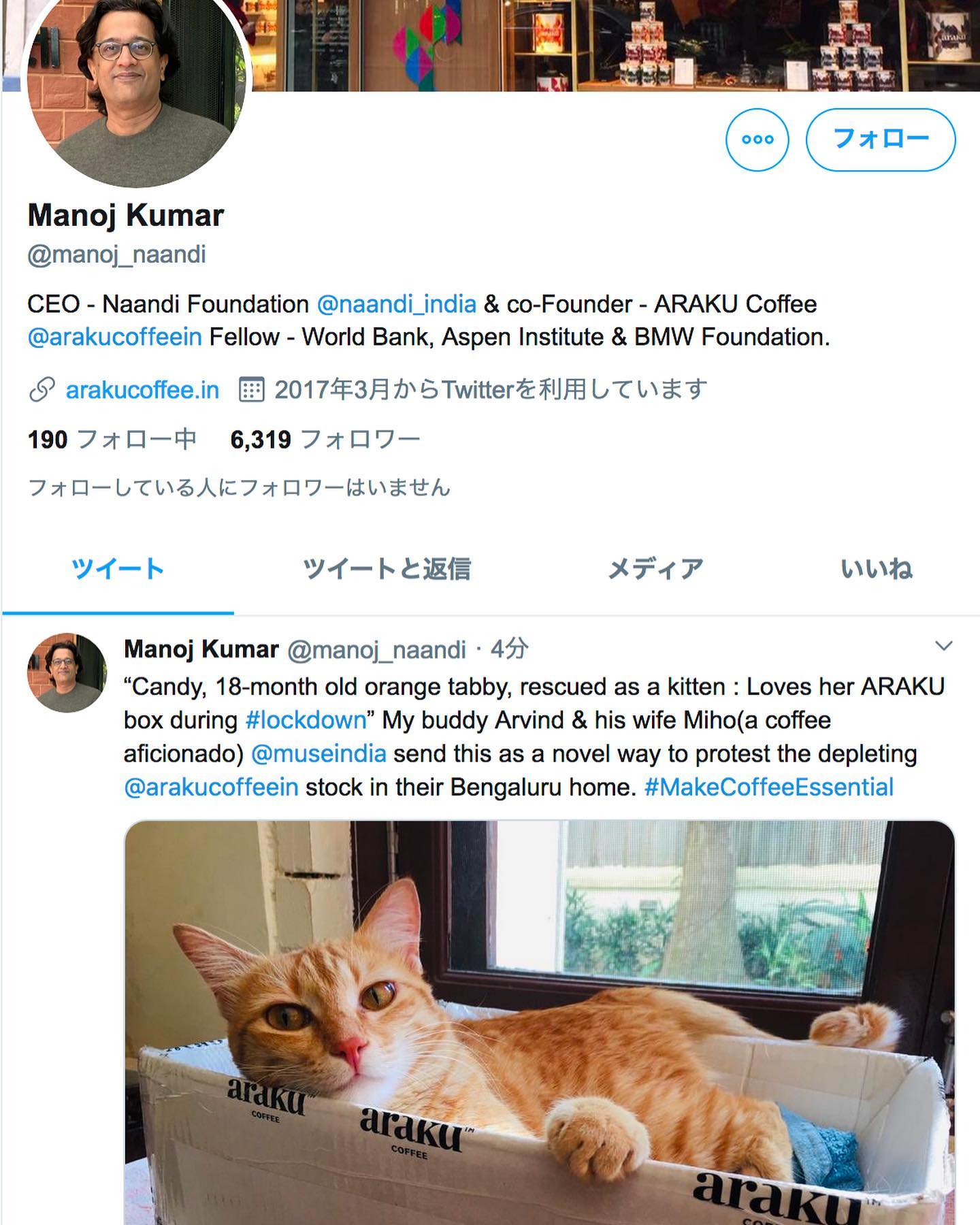
Task: Select the いいね tab
Action: tap(876, 568)
